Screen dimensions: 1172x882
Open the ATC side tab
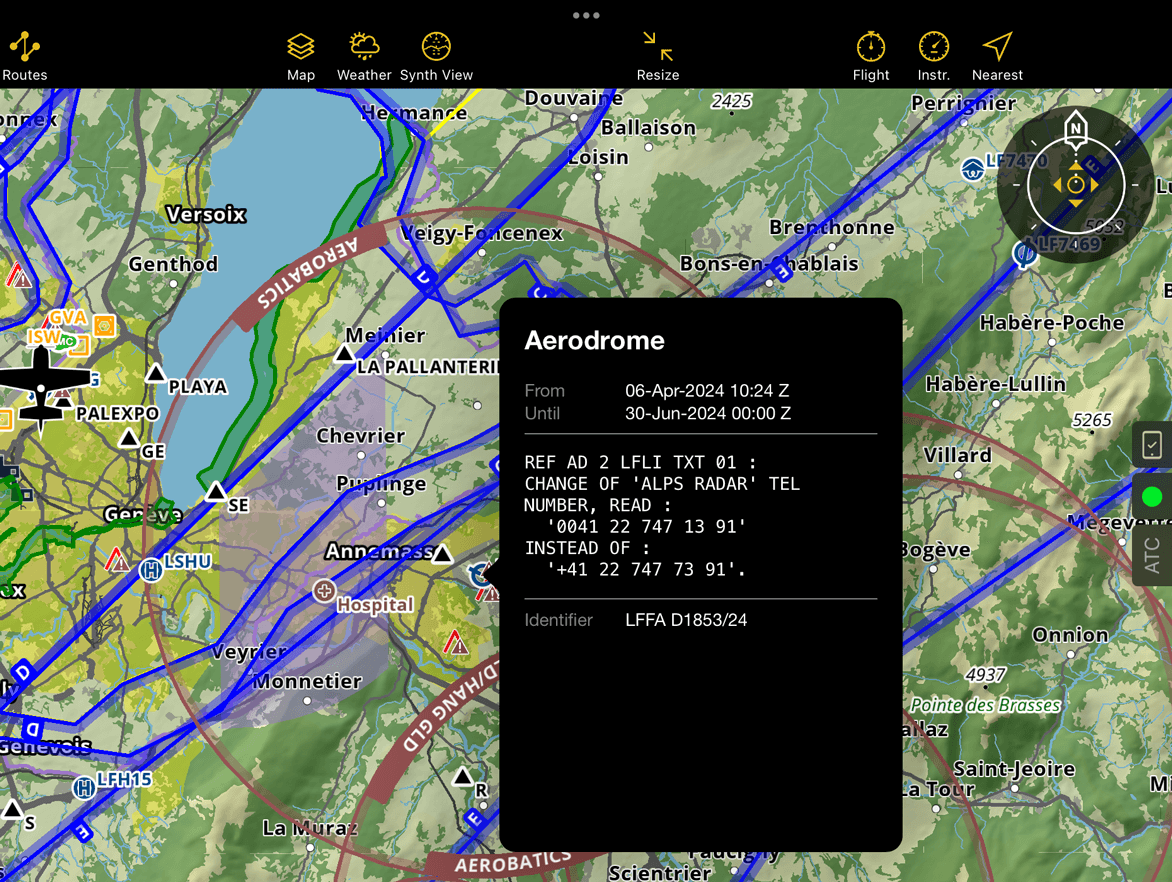point(1152,555)
